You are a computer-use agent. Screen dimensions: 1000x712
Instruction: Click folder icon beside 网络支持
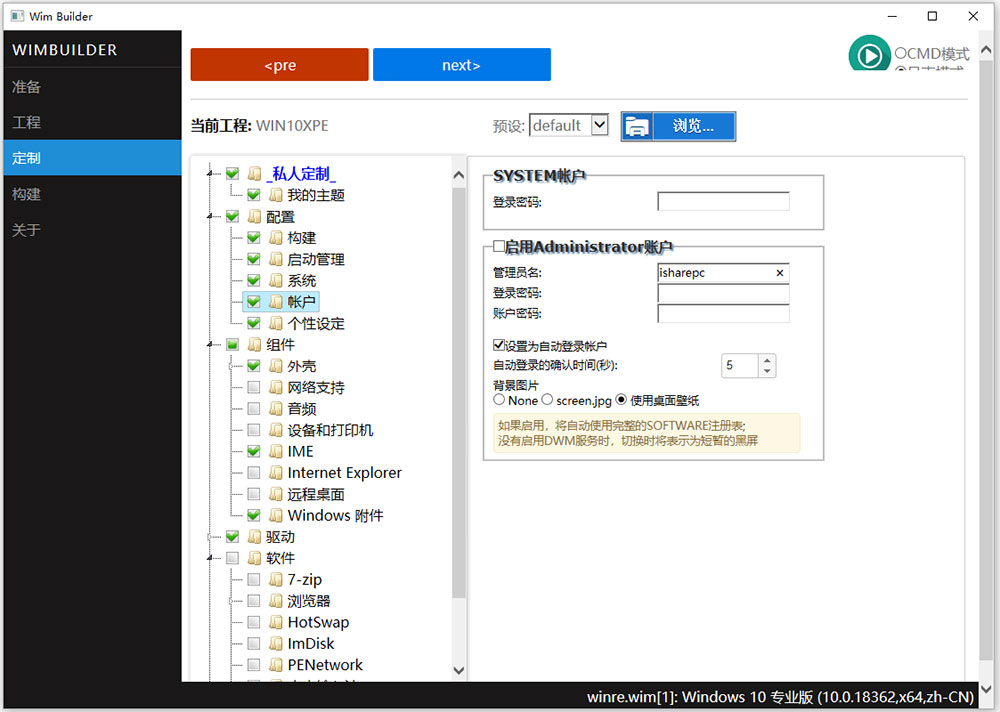[x=276, y=387]
